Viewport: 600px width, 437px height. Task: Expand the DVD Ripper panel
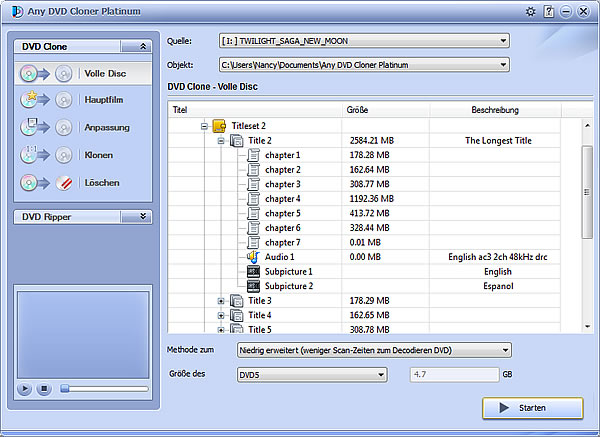(x=136, y=217)
